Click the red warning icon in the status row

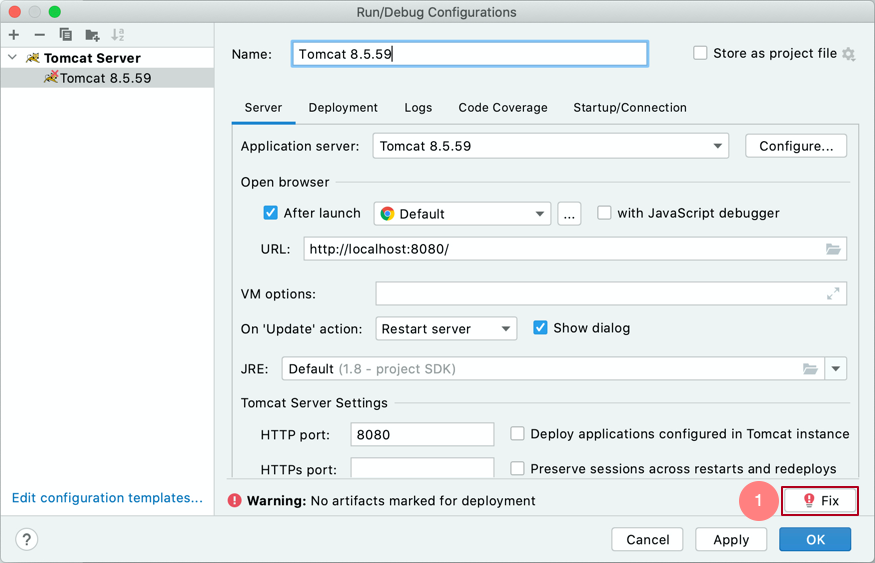click(x=234, y=501)
